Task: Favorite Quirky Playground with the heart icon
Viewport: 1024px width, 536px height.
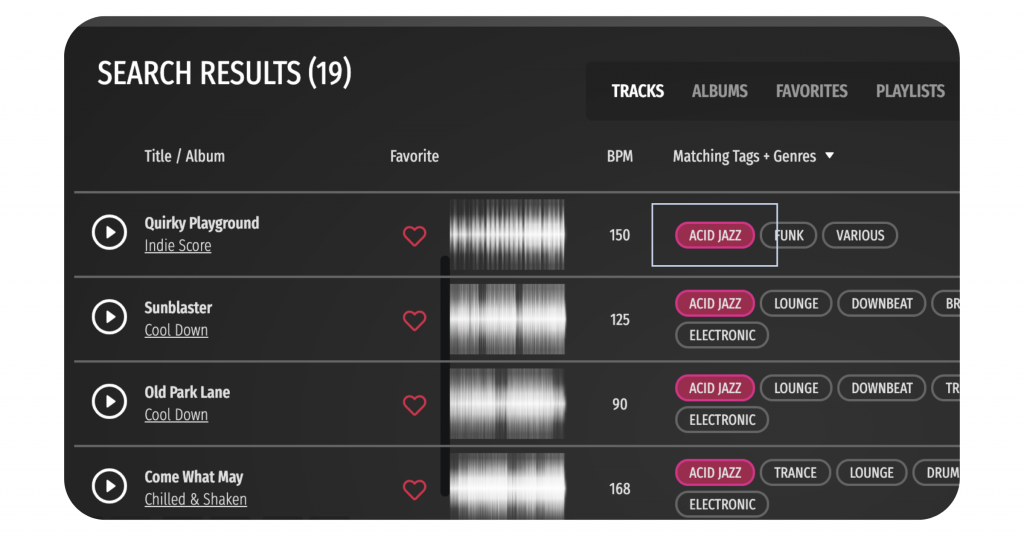Action: pyautogui.click(x=415, y=236)
